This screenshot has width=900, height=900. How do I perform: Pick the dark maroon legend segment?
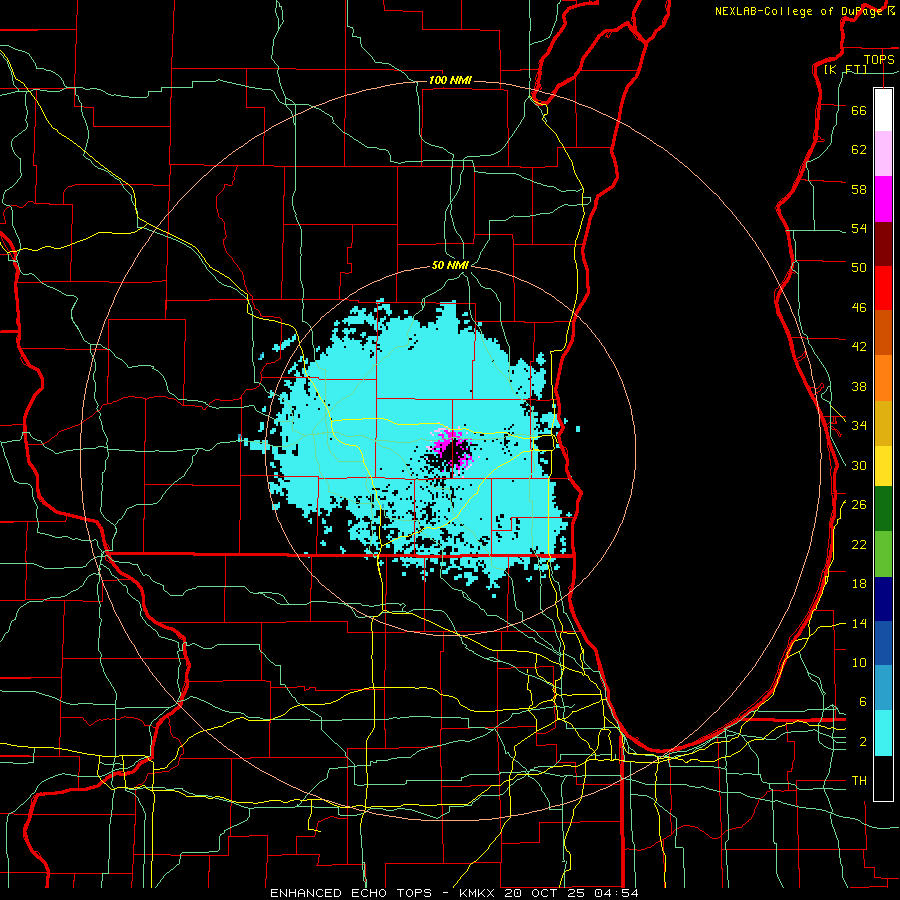pos(883,244)
